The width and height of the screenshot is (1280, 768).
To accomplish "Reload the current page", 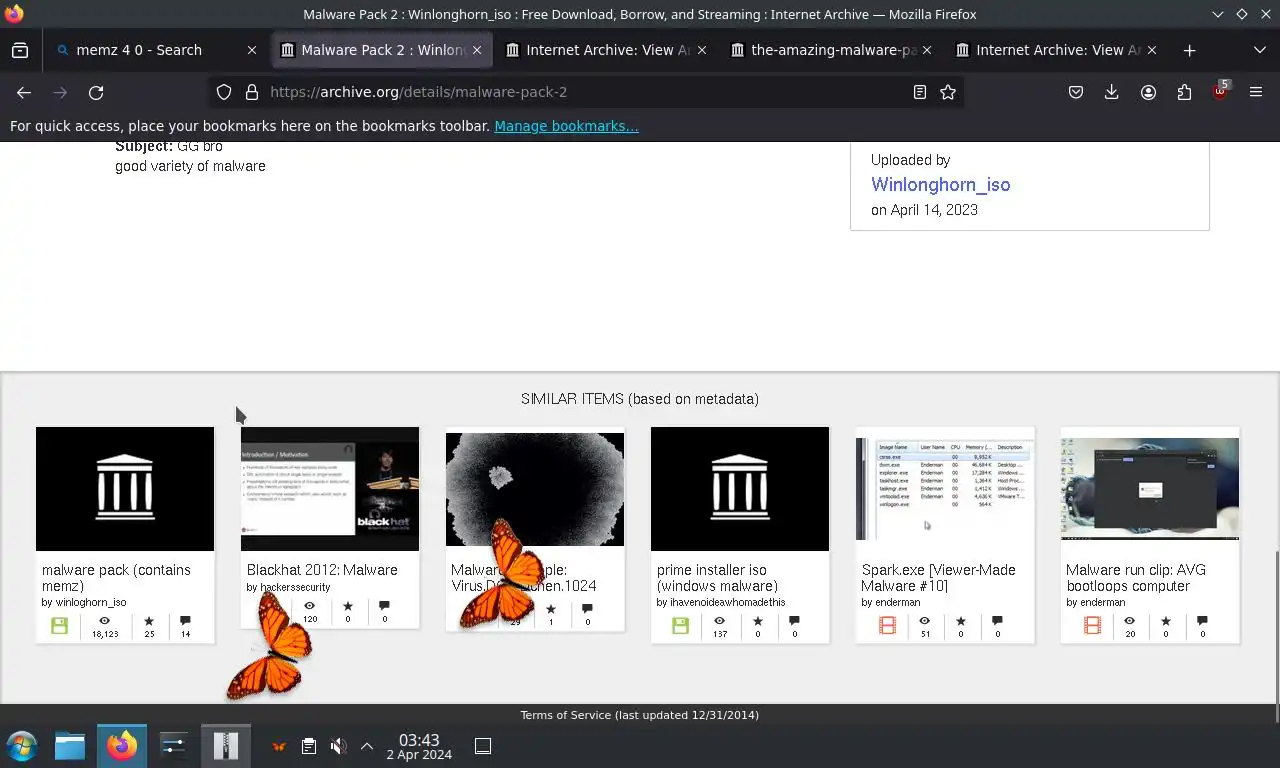I will 96,92.
